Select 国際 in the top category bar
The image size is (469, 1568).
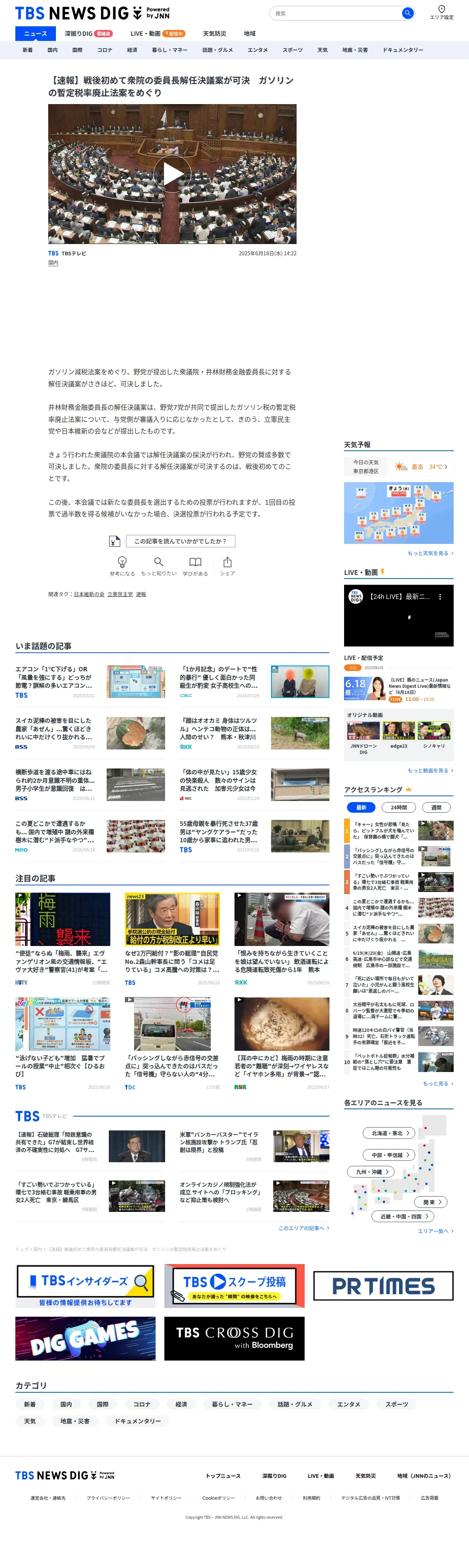77,50
